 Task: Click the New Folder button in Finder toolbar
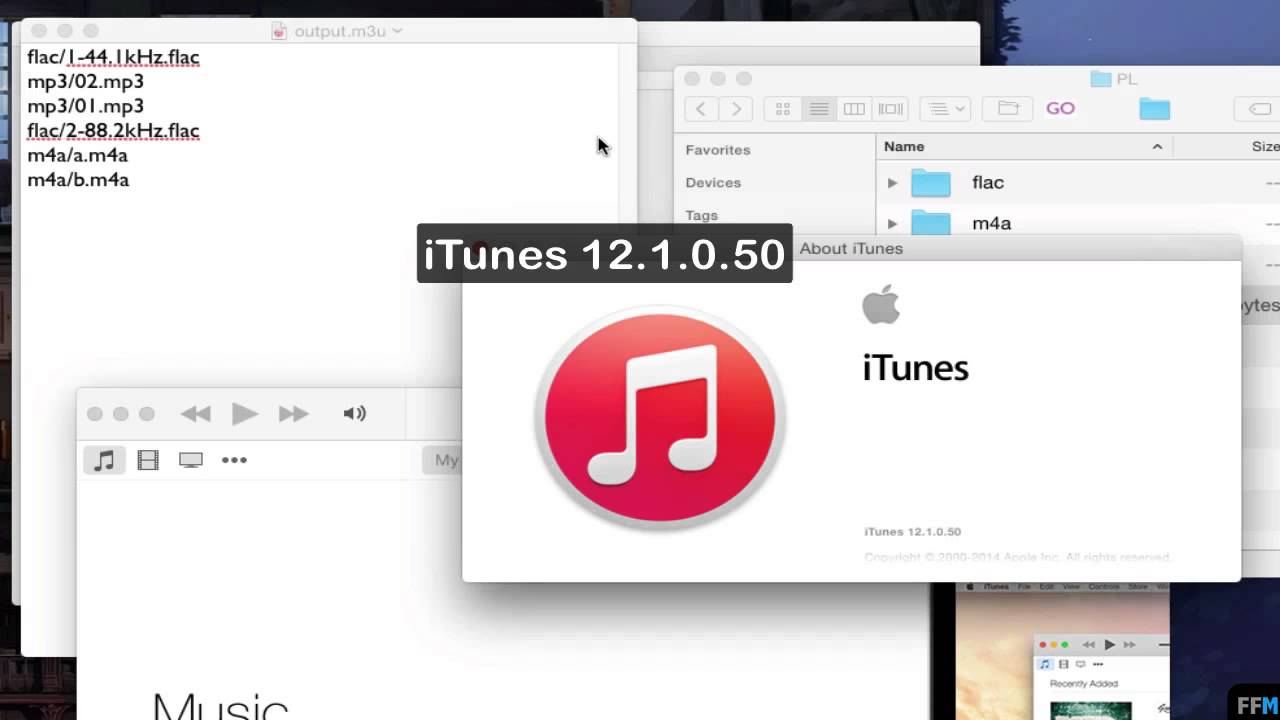[x=1008, y=109]
